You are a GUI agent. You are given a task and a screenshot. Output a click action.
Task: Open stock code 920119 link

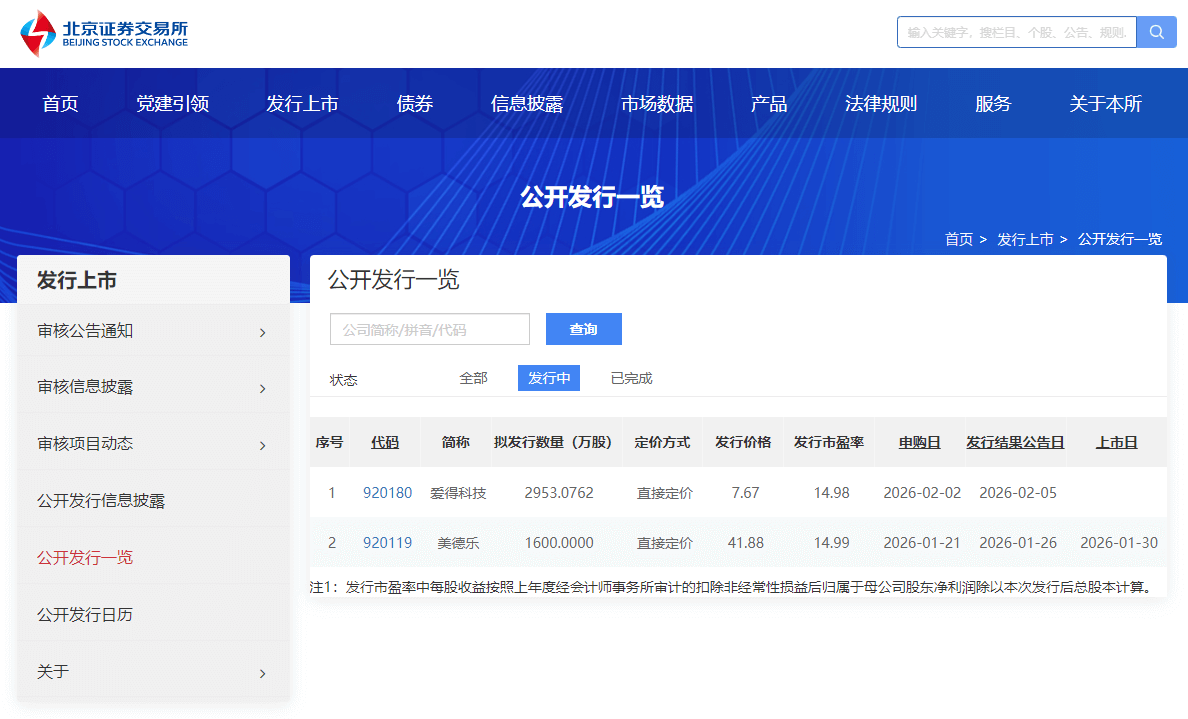[387, 543]
